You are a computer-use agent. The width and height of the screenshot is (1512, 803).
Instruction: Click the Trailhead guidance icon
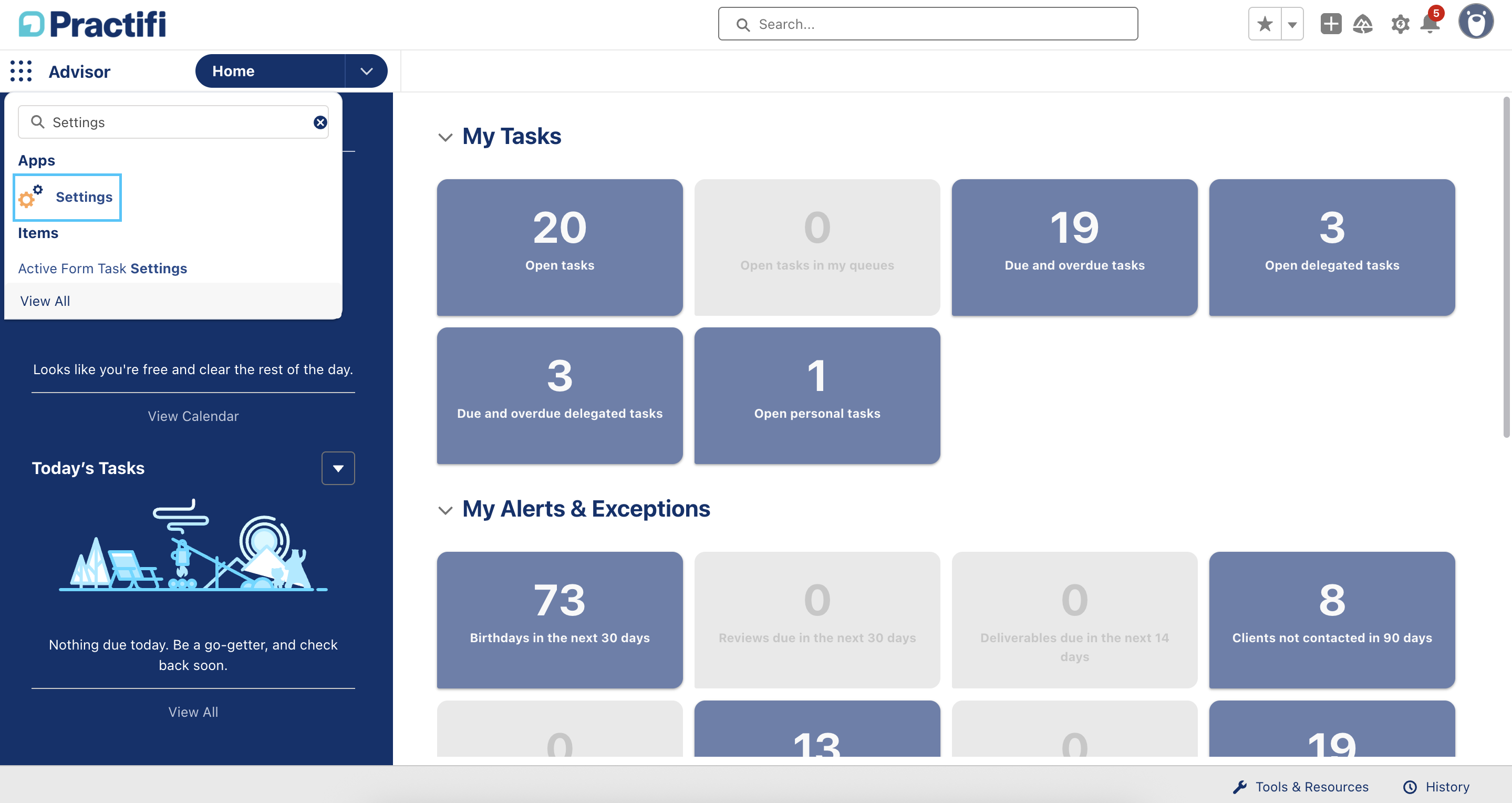1362,24
